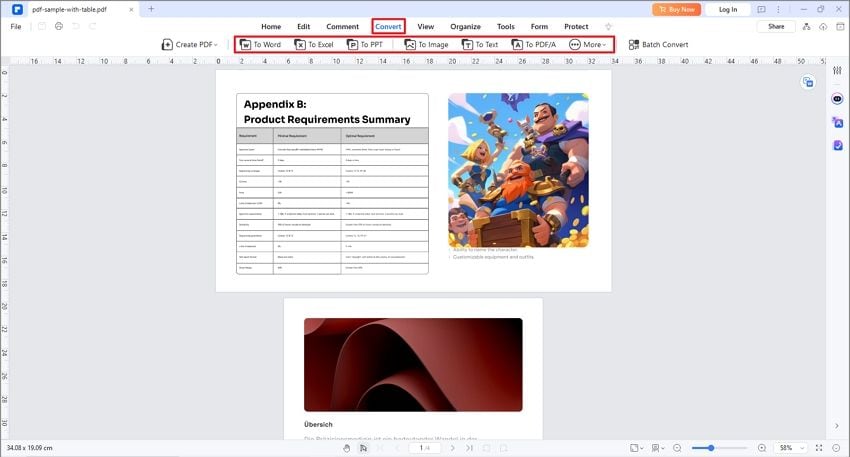Click the red abstract image on page two
This screenshot has width=850, height=457.
[x=413, y=365]
